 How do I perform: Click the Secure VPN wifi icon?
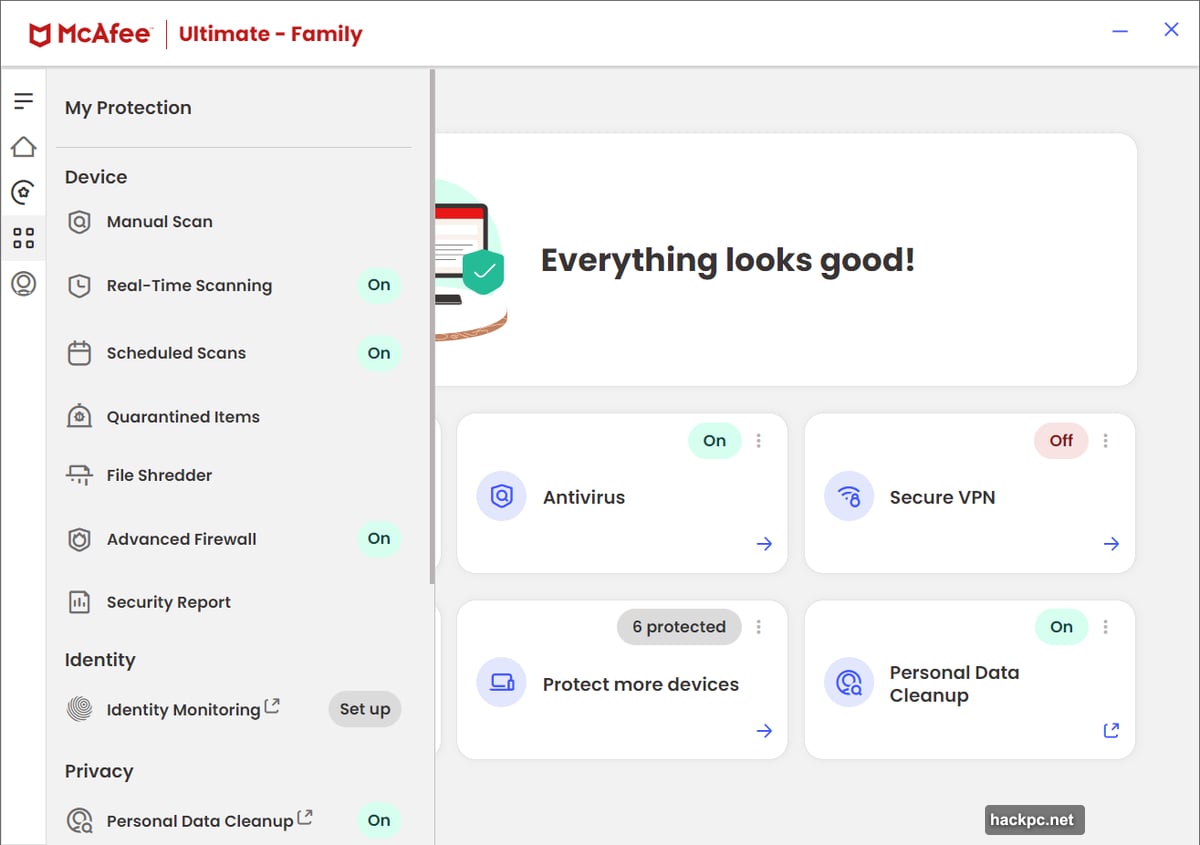click(x=848, y=495)
